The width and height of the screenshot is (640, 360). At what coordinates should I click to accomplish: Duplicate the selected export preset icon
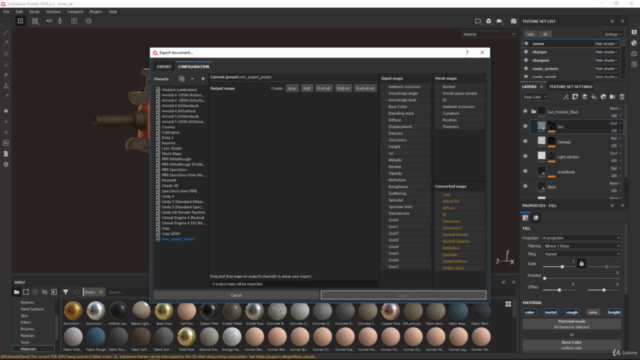click(182, 79)
